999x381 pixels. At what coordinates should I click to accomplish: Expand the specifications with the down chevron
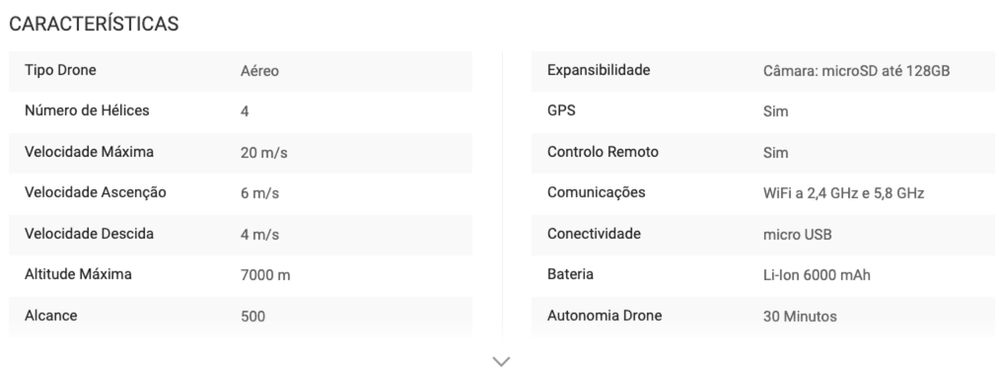click(501, 362)
